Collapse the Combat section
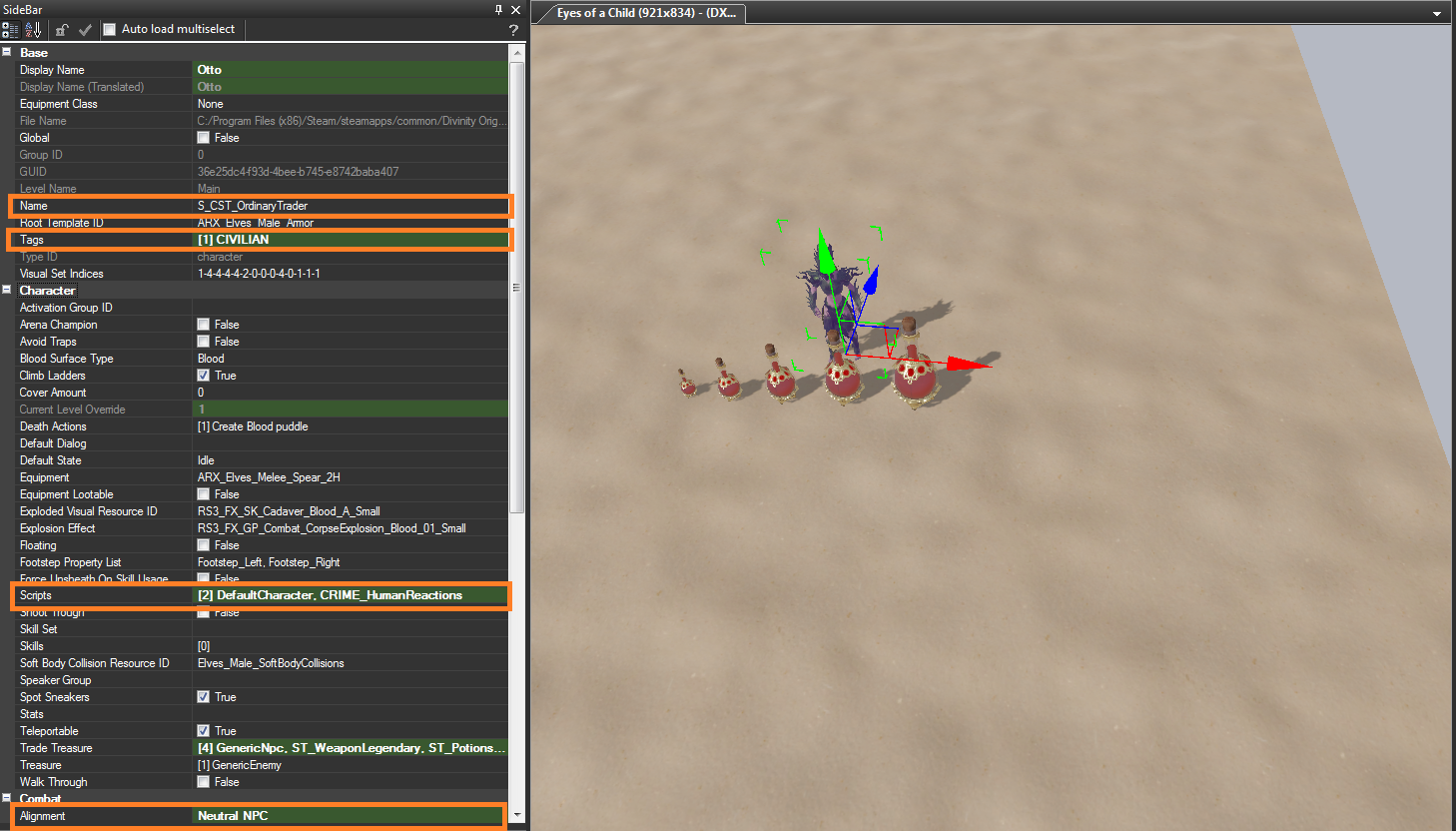Screen dimensions: 1456x831 [7, 798]
